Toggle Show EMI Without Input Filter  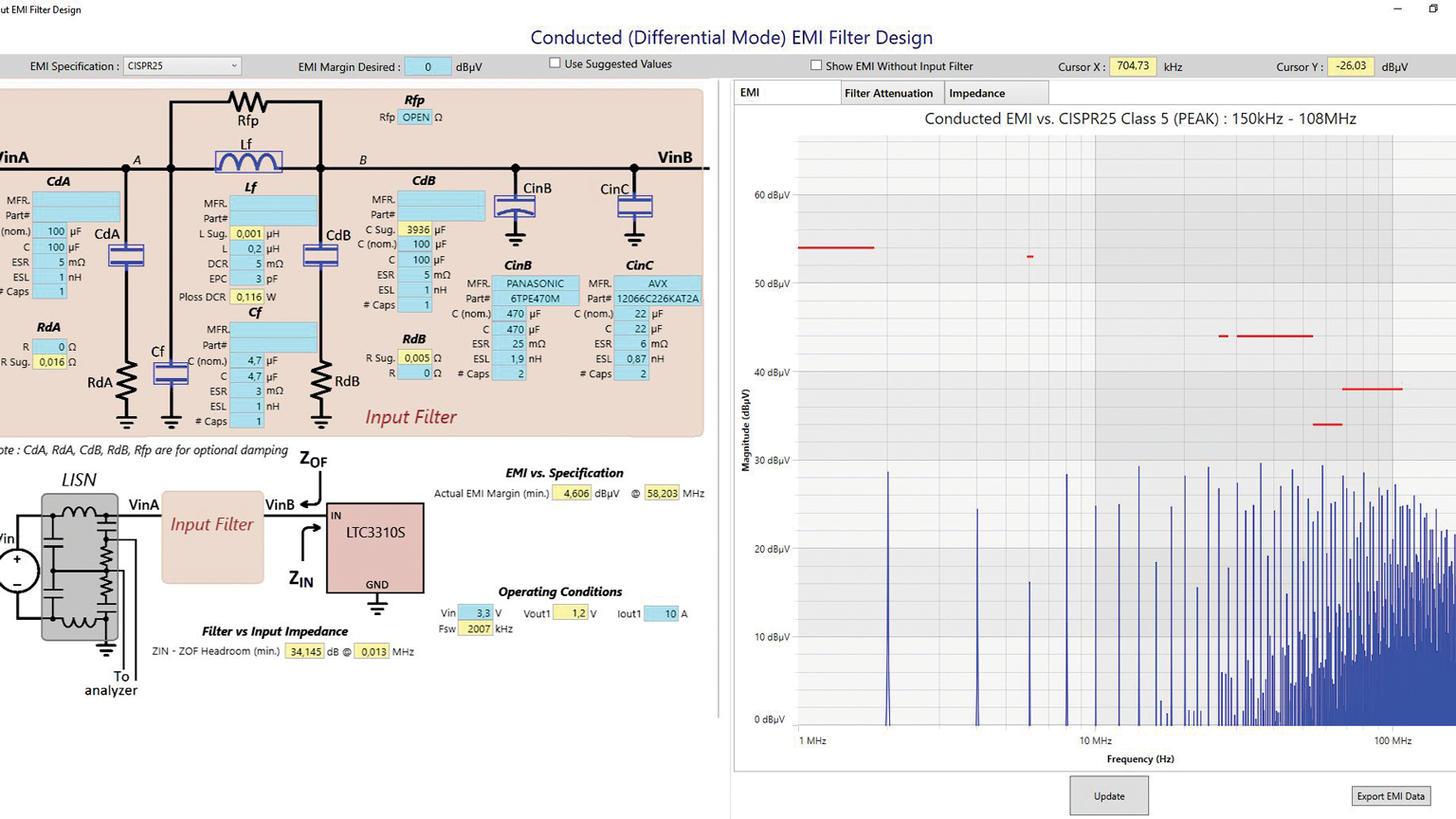(x=816, y=65)
